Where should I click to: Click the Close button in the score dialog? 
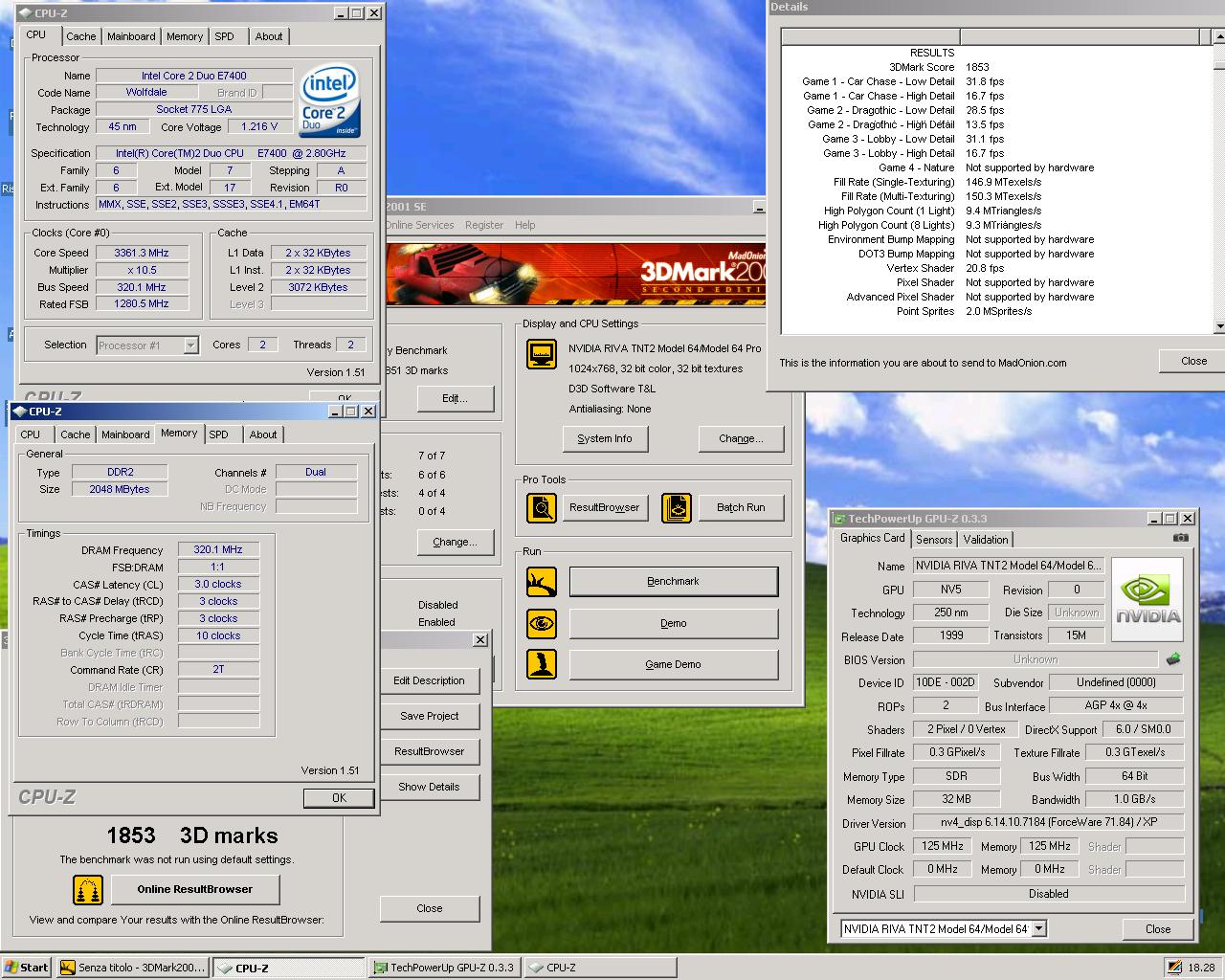[x=429, y=908]
